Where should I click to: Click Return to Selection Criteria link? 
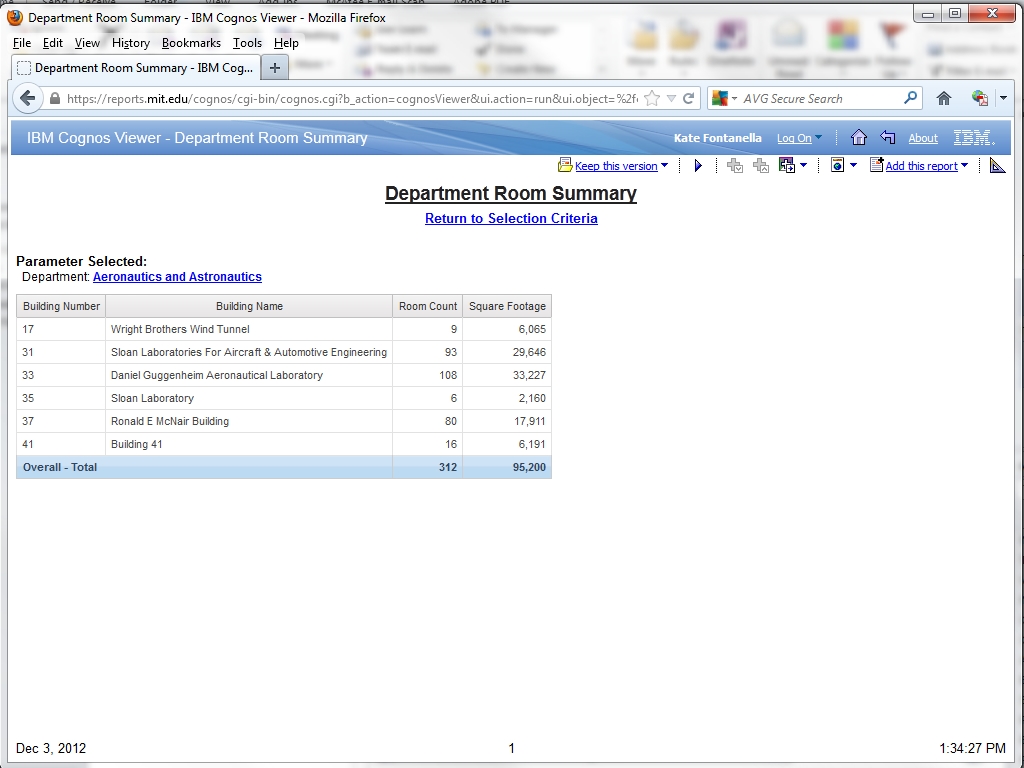[x=511, y=219]
